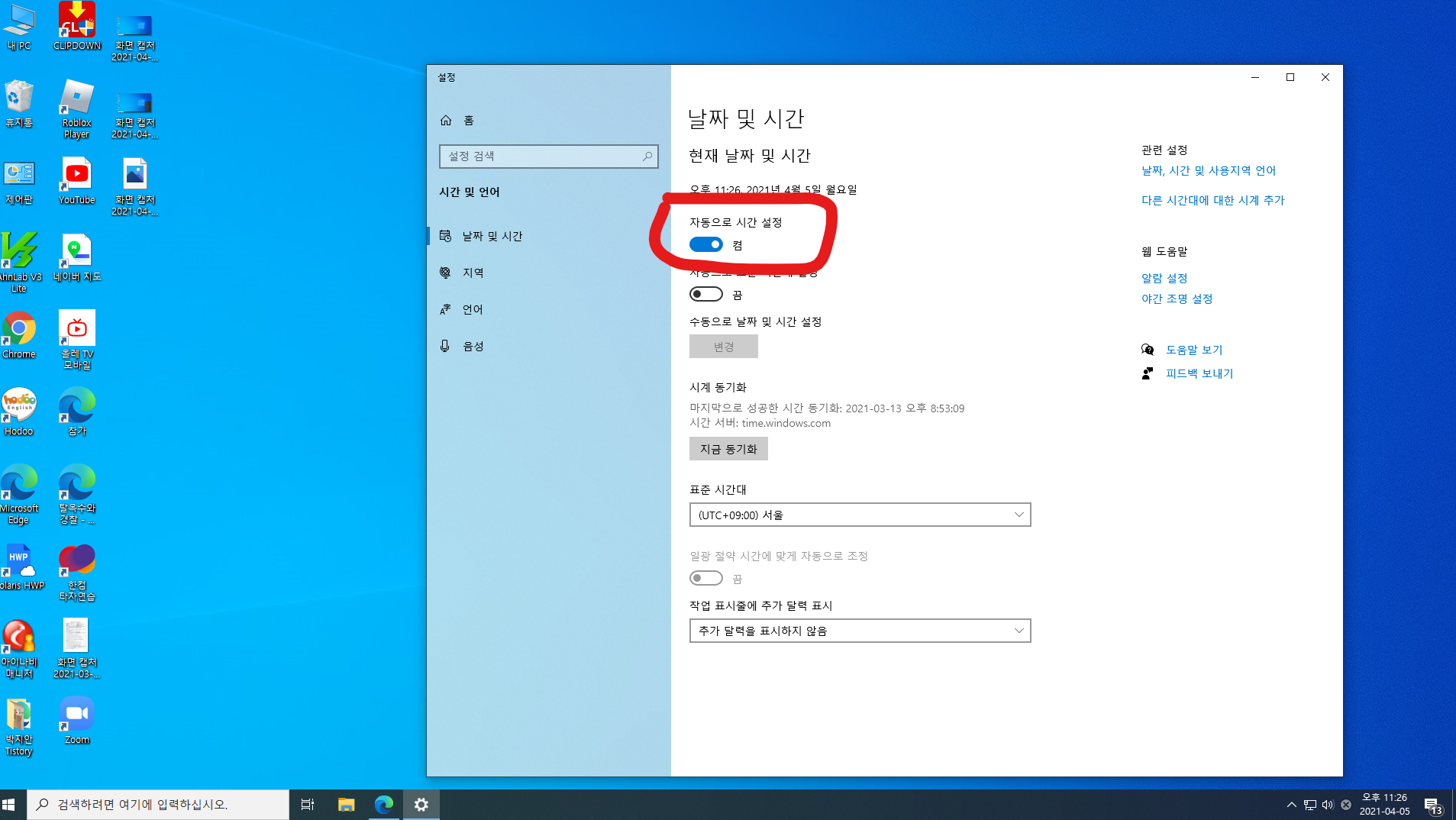Open the 참가 Edge shortcut on desktop

[77, 412]
